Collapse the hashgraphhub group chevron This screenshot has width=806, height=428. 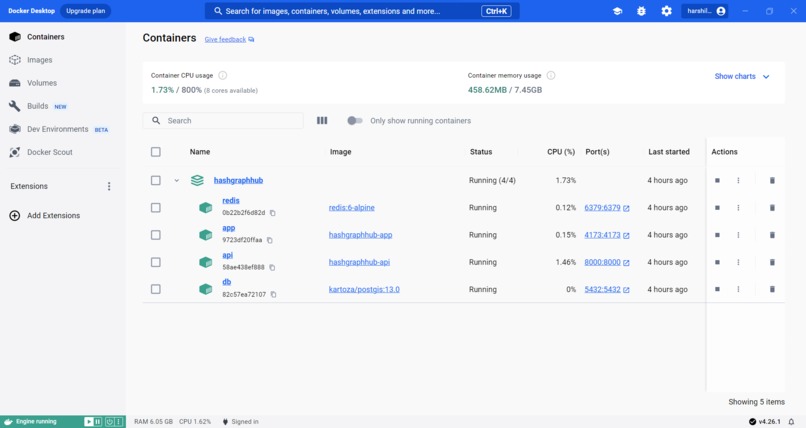pyautogui.click(x=176, y=180)
